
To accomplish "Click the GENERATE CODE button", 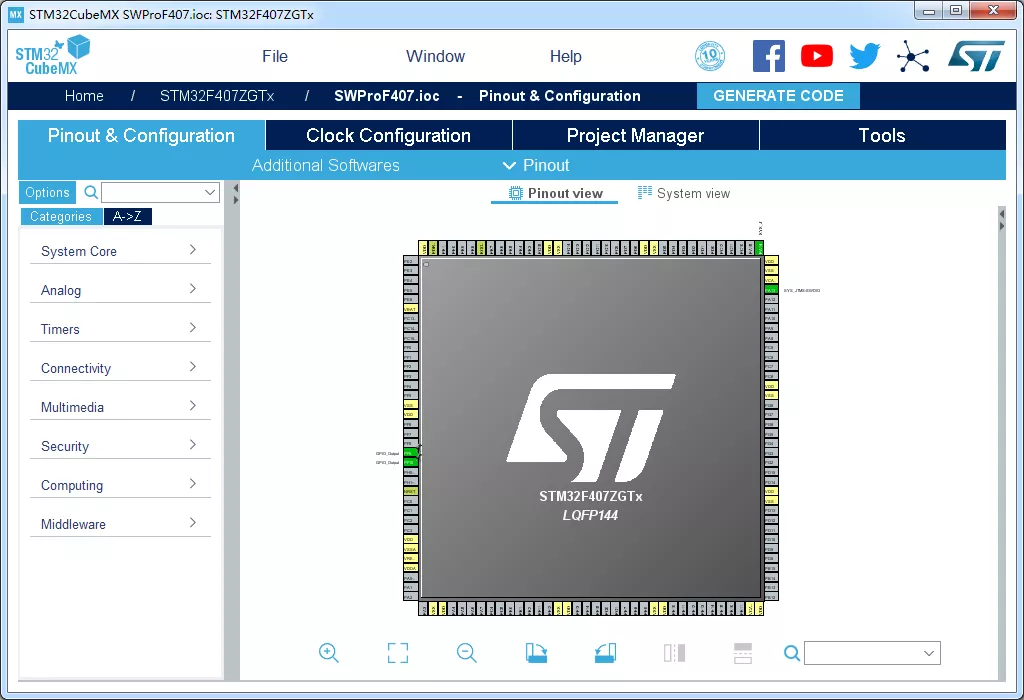I will coord(778,96).
